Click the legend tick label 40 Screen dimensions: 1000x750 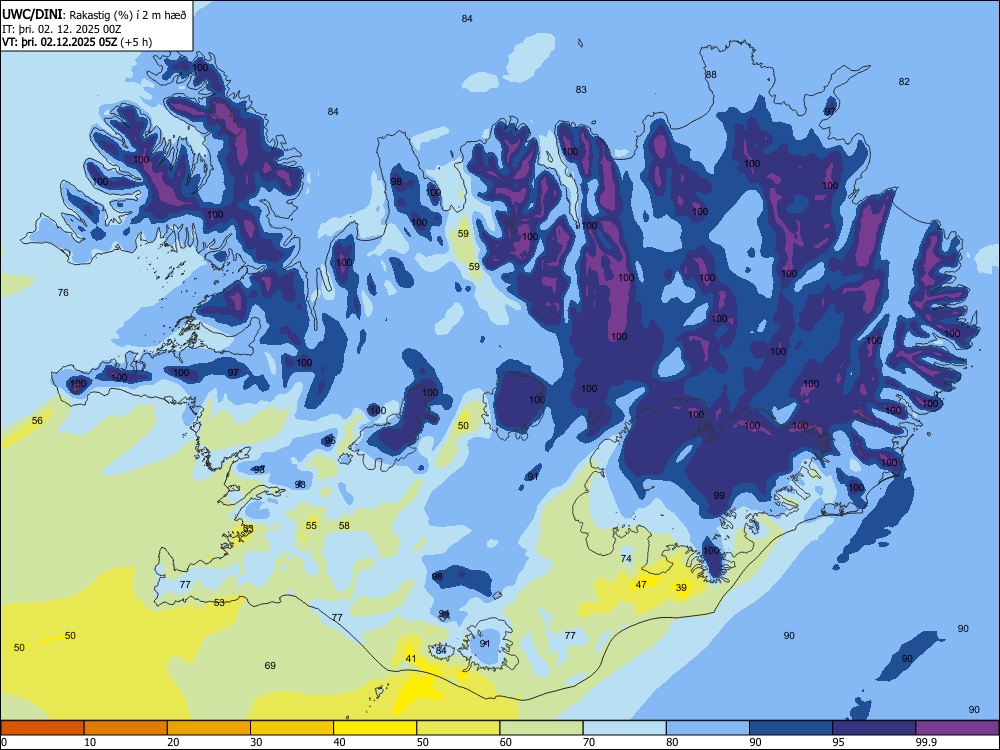tap(340, 742)
